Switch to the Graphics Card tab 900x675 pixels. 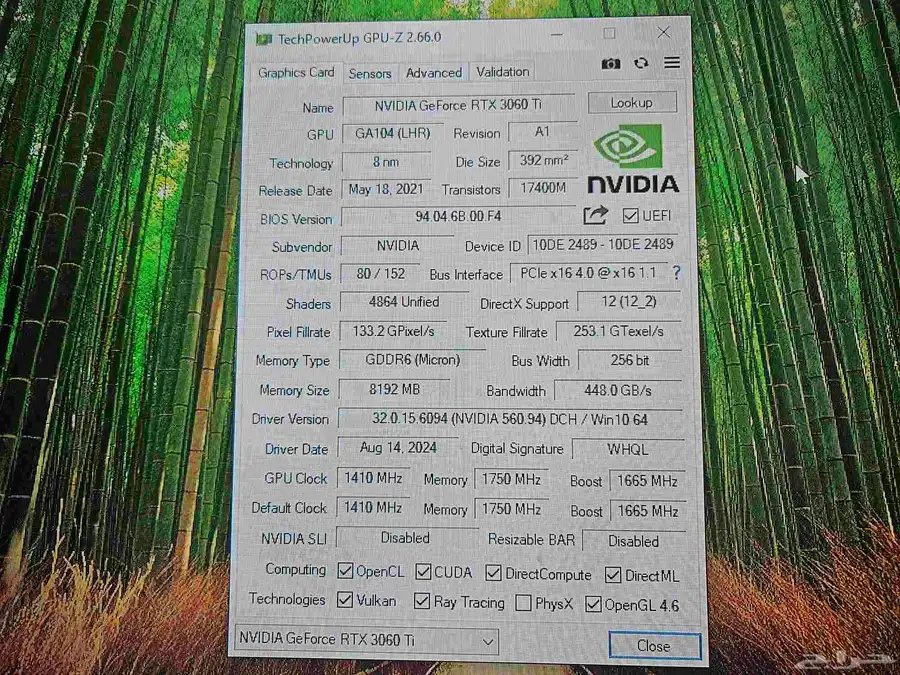[x=296, y=73]
